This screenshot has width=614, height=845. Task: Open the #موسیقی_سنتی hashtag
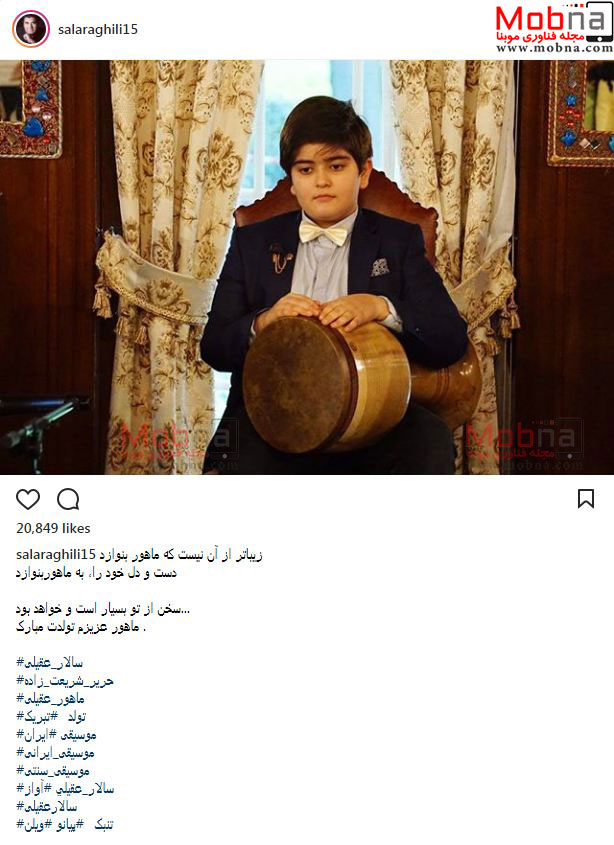click(x=53, y=771)
